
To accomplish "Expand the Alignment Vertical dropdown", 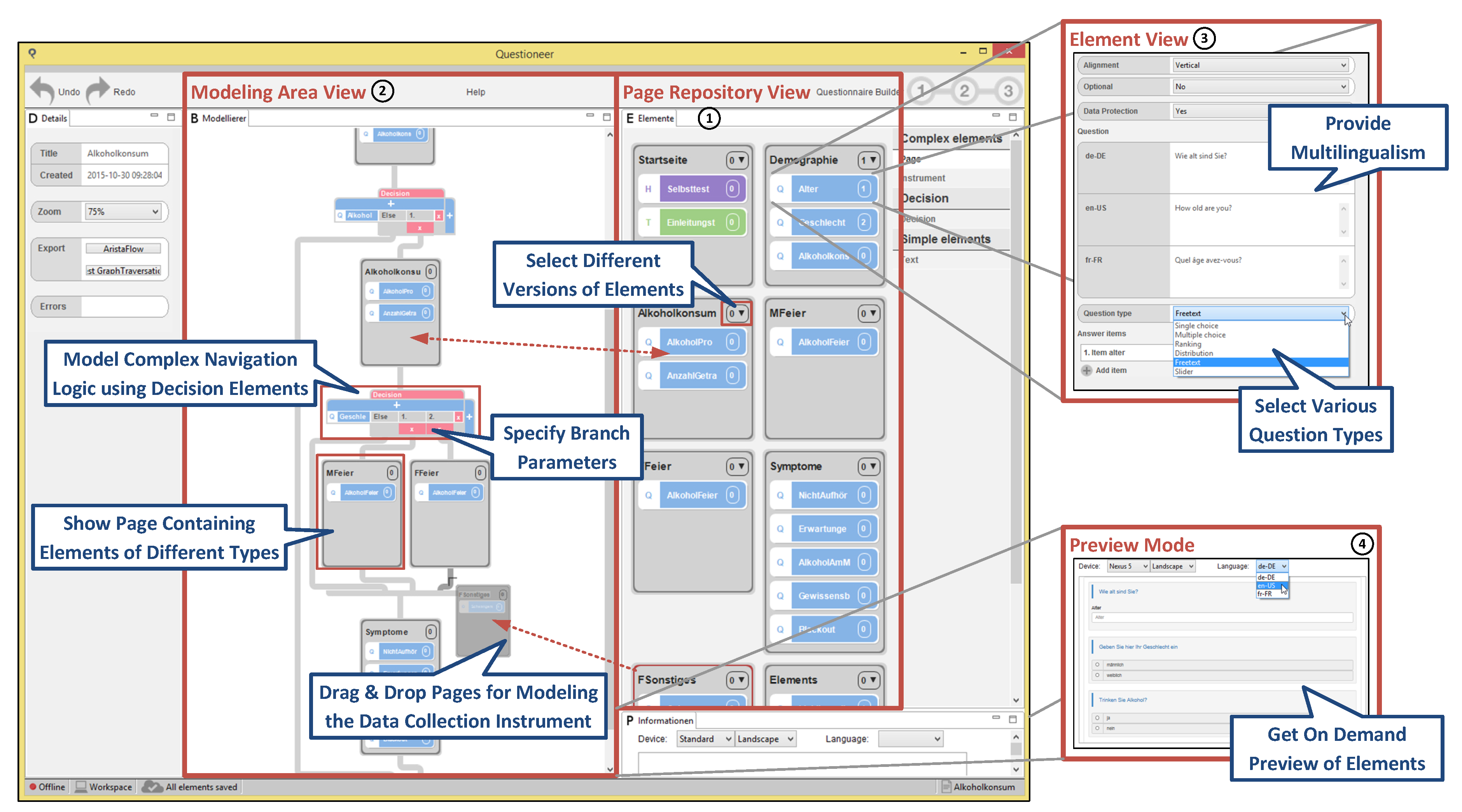I will (x=1260, y=65).
